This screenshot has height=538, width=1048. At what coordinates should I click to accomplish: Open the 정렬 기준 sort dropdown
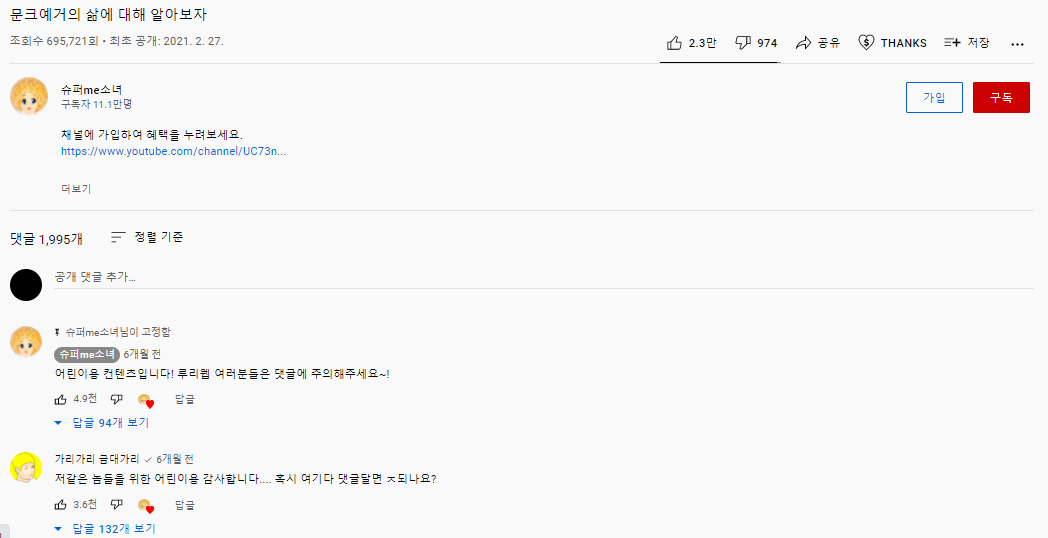coord(147,237)
